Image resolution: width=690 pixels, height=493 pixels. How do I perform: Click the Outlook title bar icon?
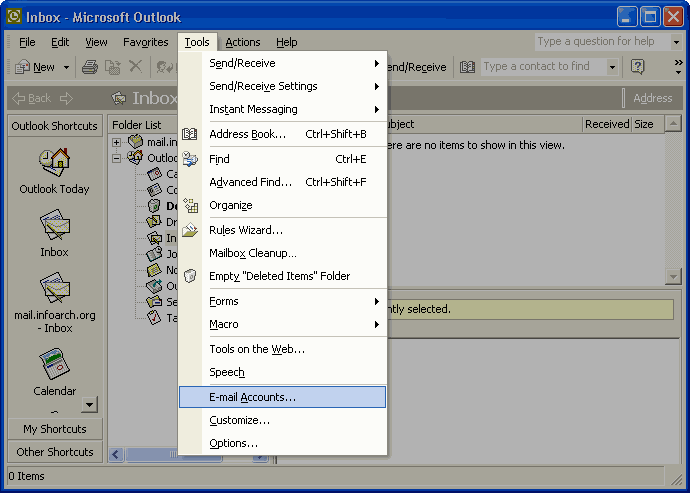(14, 16)
